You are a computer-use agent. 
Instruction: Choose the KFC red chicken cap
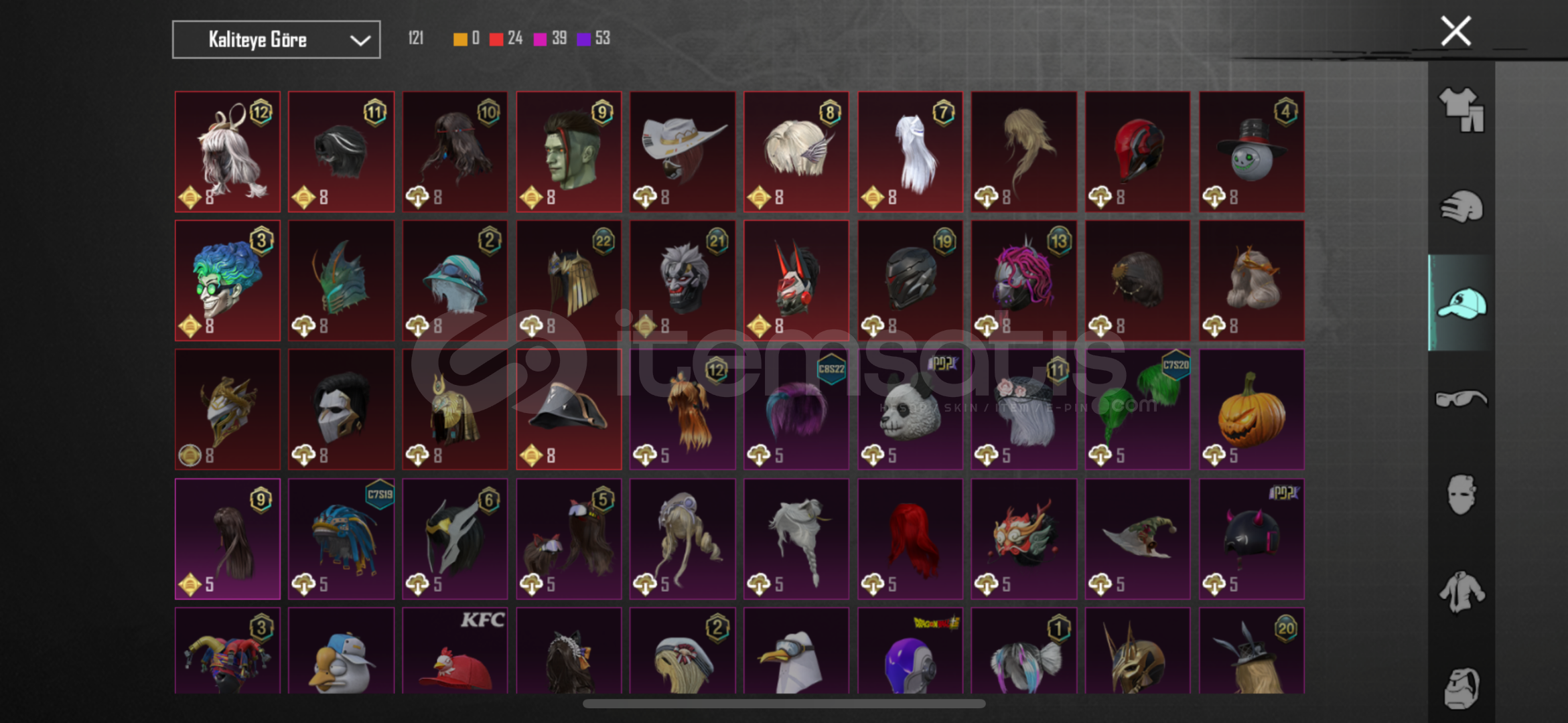coord(455,651)
